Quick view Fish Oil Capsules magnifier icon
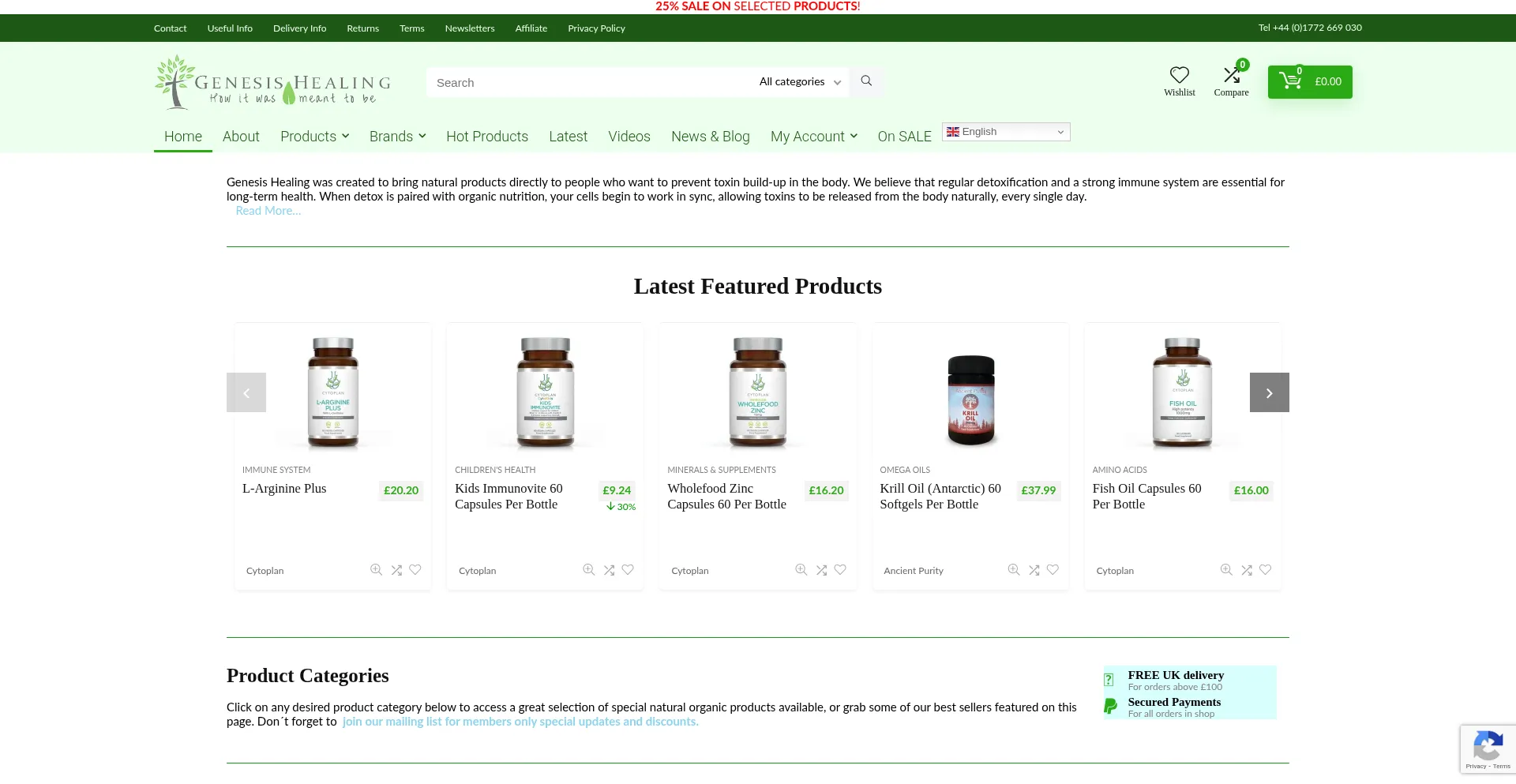The image size is (1516, 784). coord(1226,570)
